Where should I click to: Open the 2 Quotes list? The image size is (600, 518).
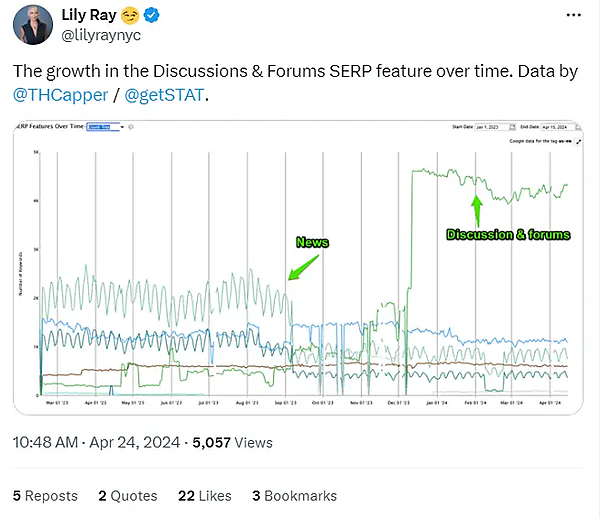pos(127,495)
